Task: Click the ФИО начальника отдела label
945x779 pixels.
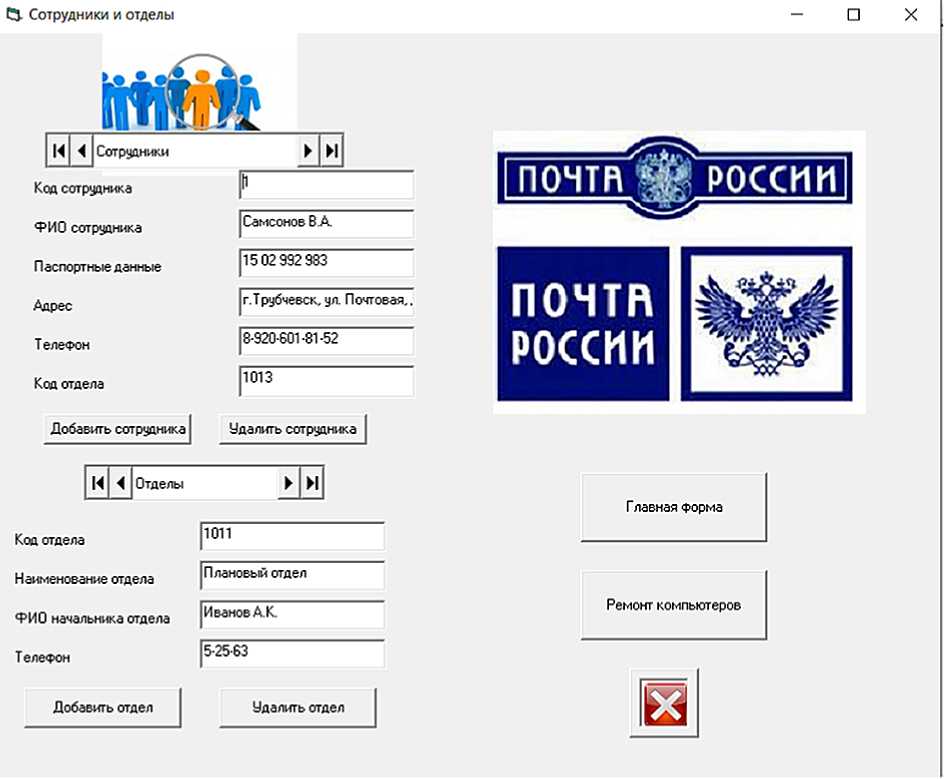Action: point(92,619)
